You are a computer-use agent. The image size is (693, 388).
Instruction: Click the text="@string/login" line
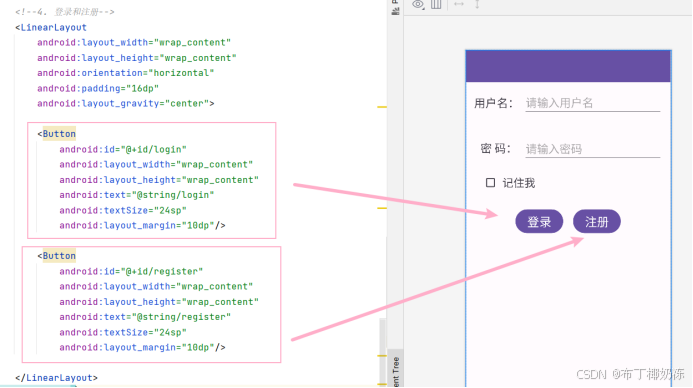pos(137,195)
